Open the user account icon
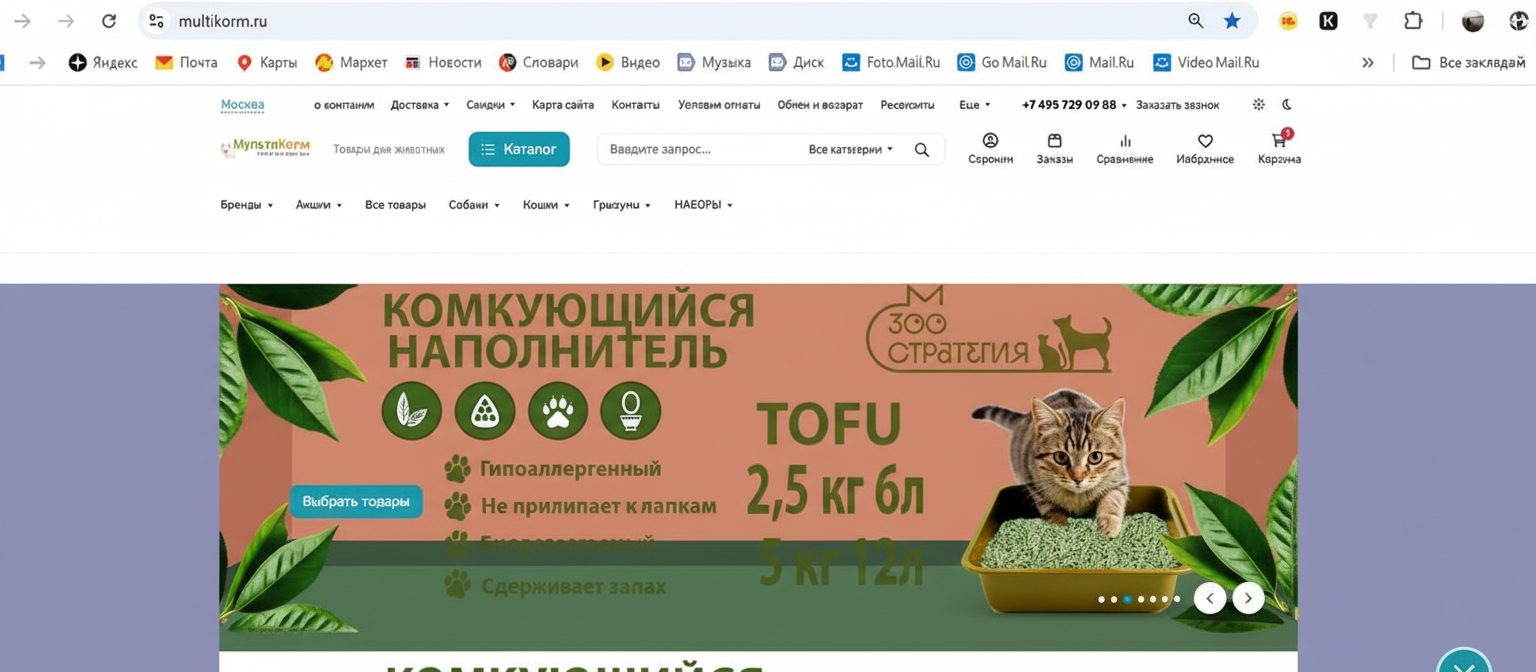The image size is (1536, 672). click(x=990, y=141)
